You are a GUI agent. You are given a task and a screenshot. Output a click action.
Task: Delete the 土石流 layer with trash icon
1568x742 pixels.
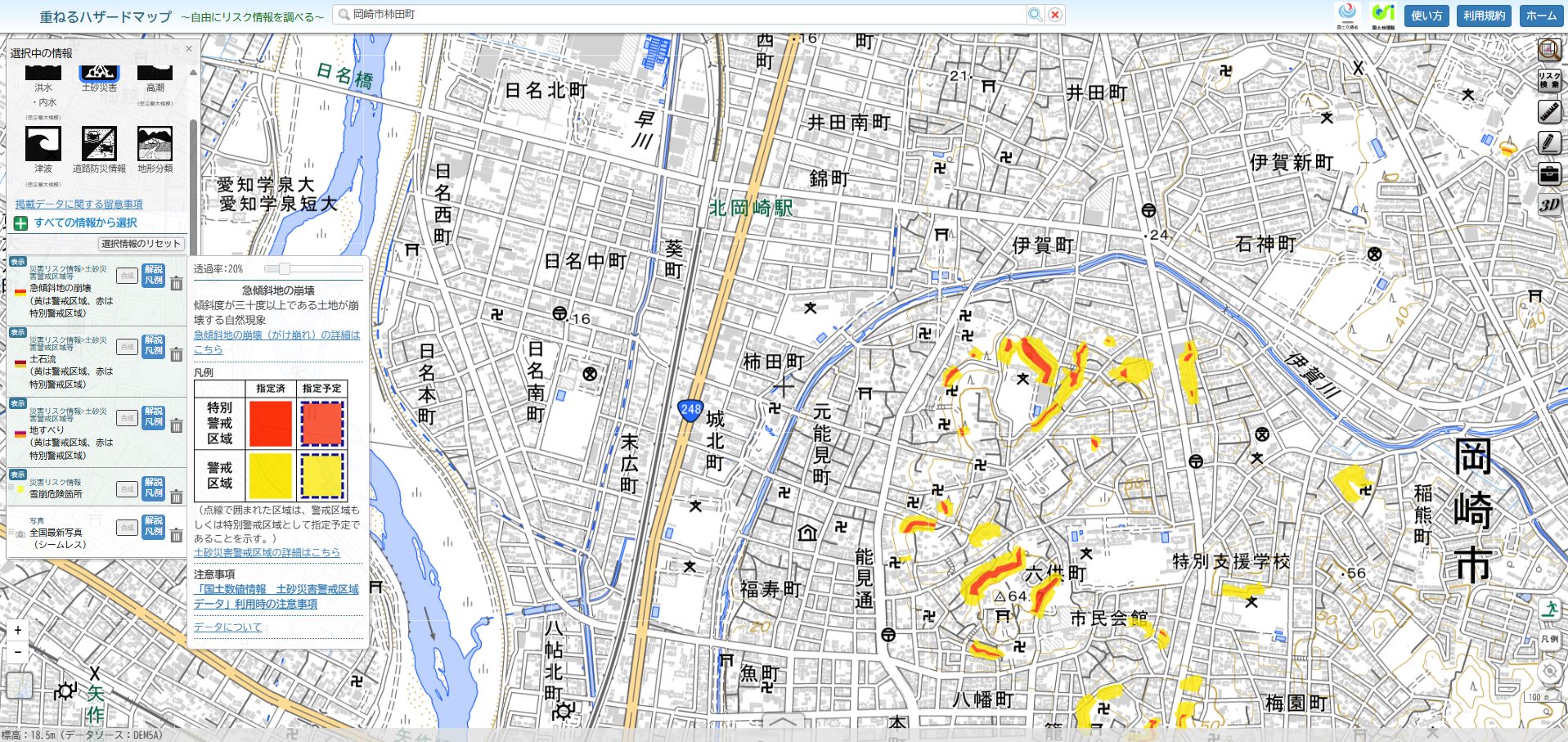point(176,354)
